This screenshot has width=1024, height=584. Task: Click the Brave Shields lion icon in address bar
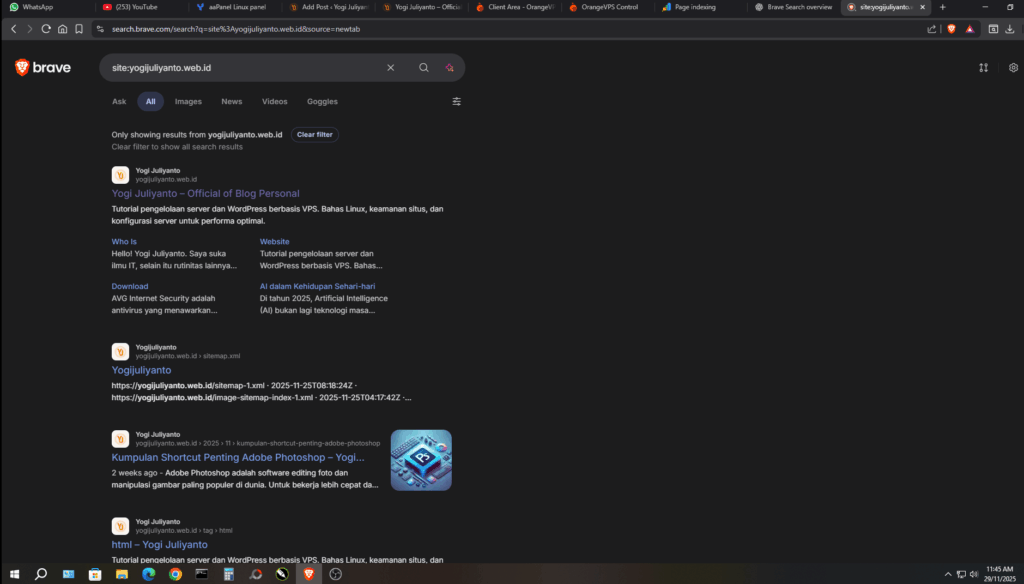tap(951, 29)
